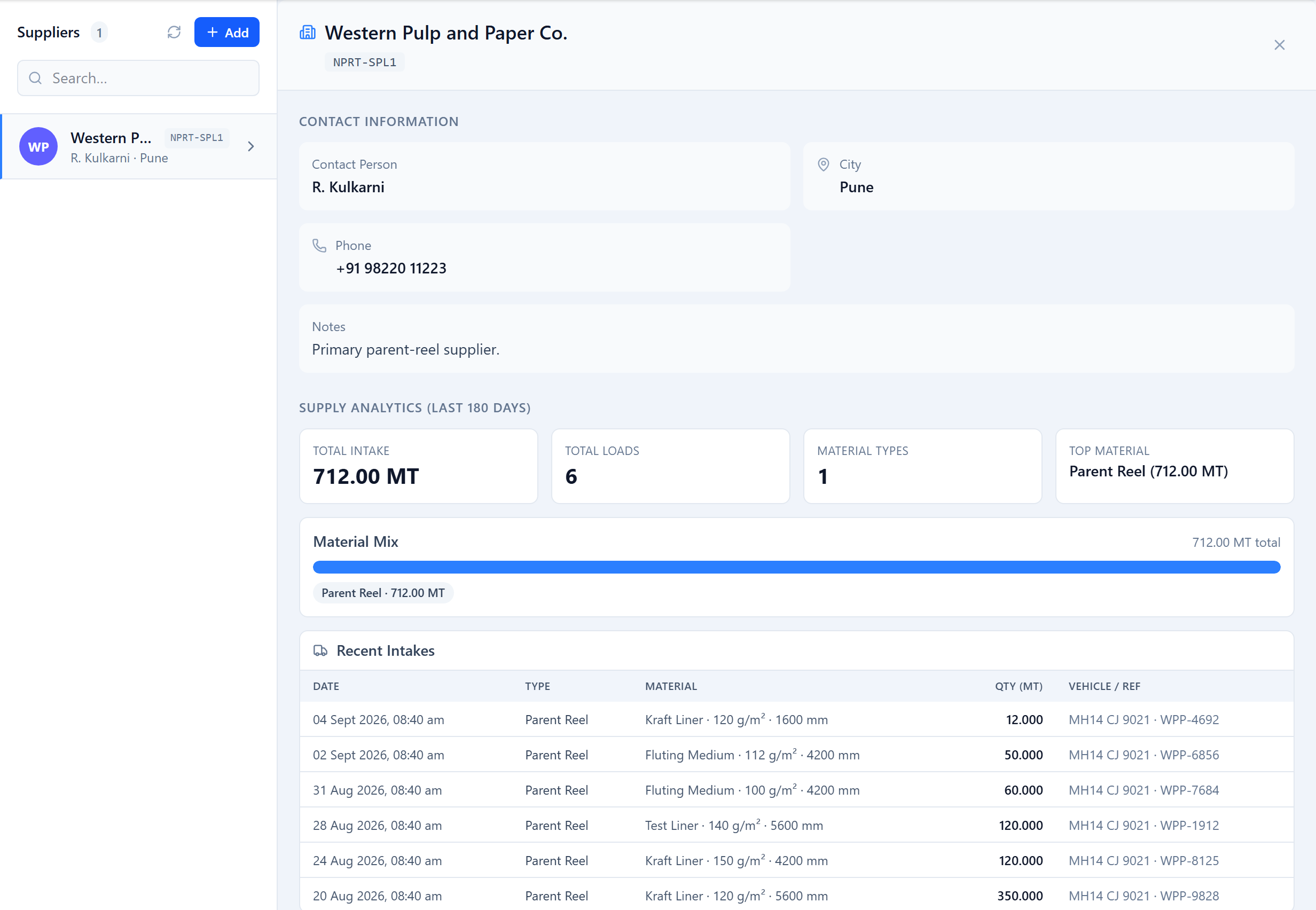Click the Top Material Parent Reel card
1316x910 pixels.
[x=1174, y=466]
